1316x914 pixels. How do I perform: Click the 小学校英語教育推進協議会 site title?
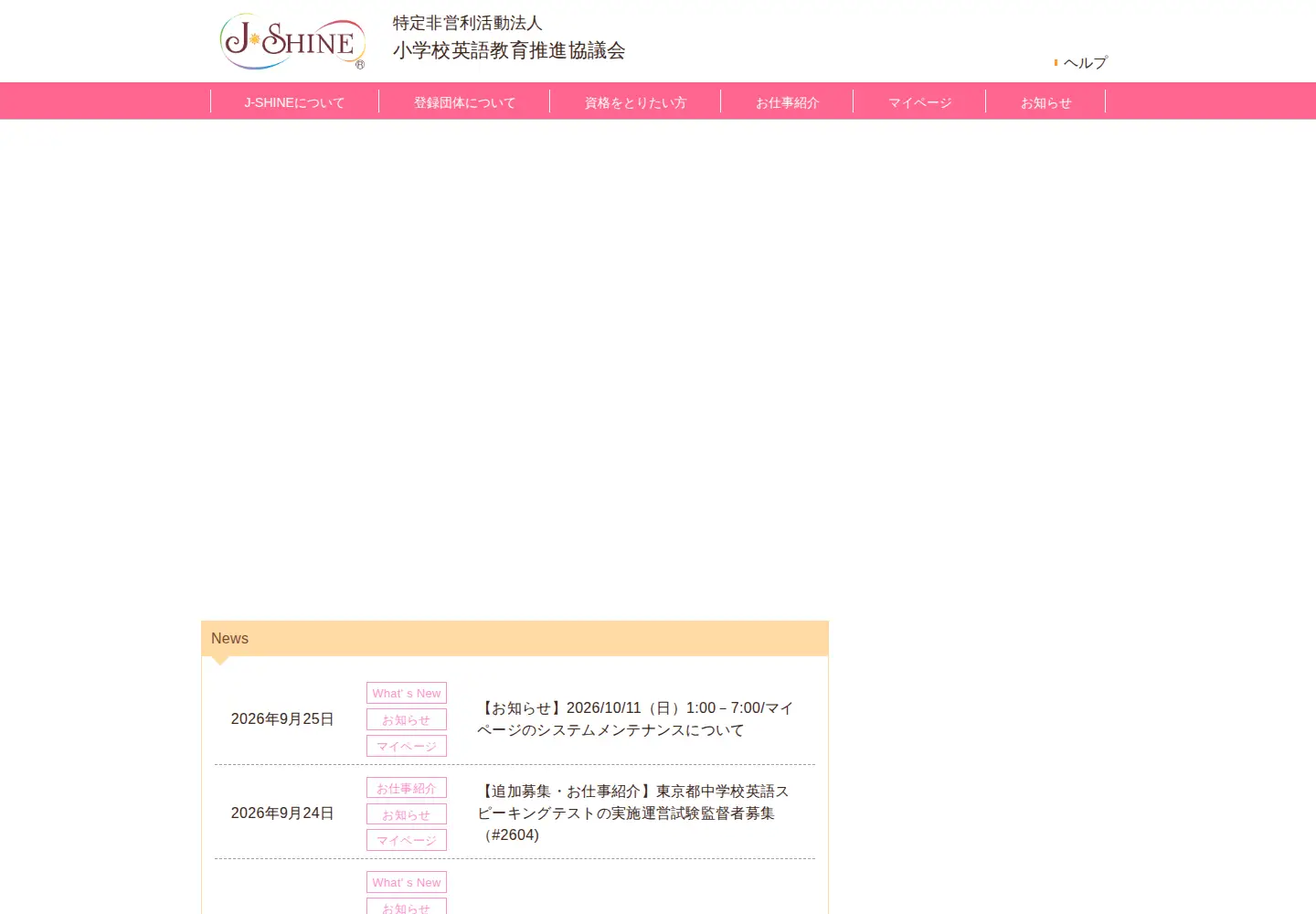509,50
